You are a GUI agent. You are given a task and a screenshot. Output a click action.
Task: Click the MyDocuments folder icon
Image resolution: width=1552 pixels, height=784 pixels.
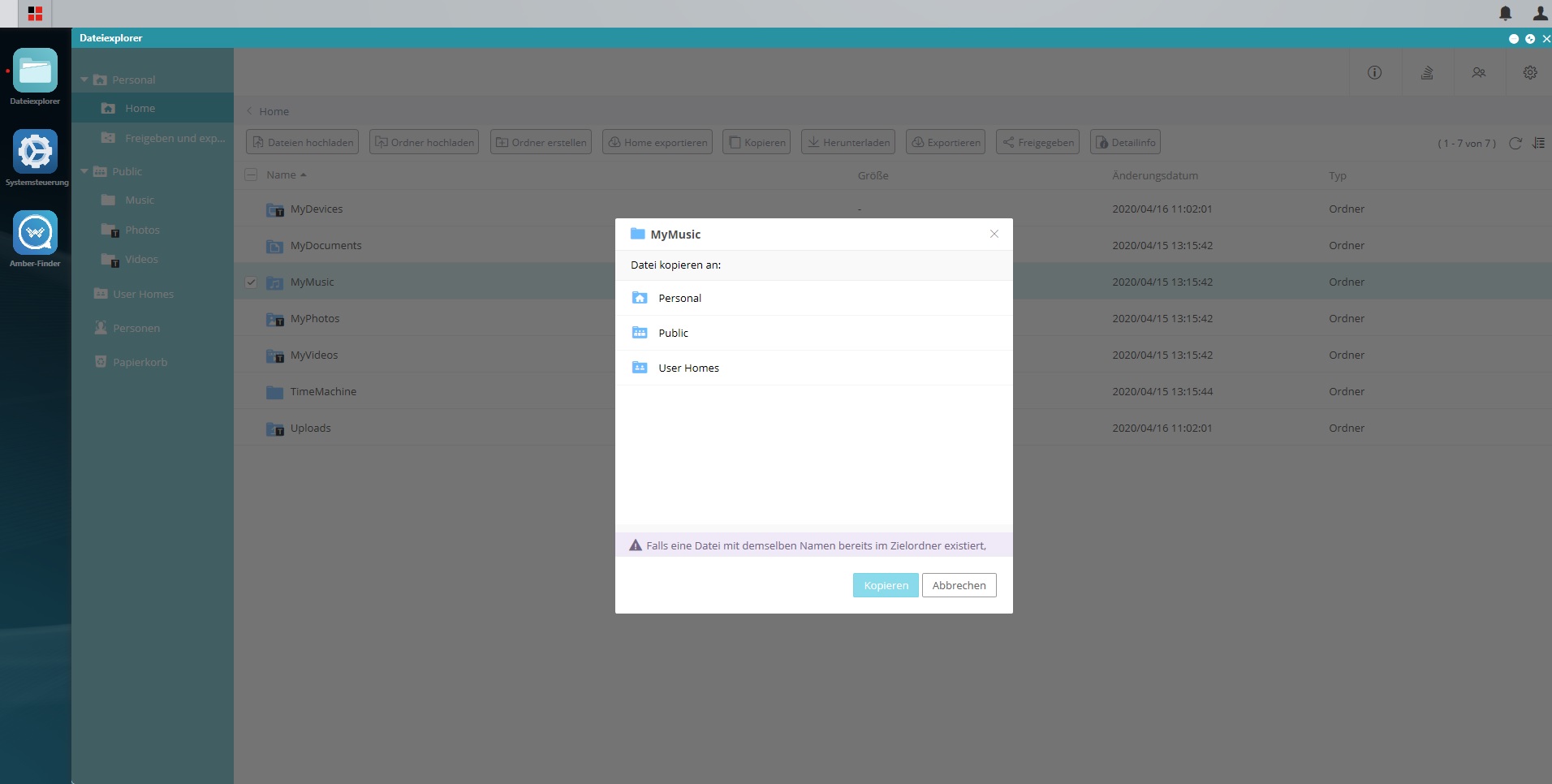(x=275, y=246)
